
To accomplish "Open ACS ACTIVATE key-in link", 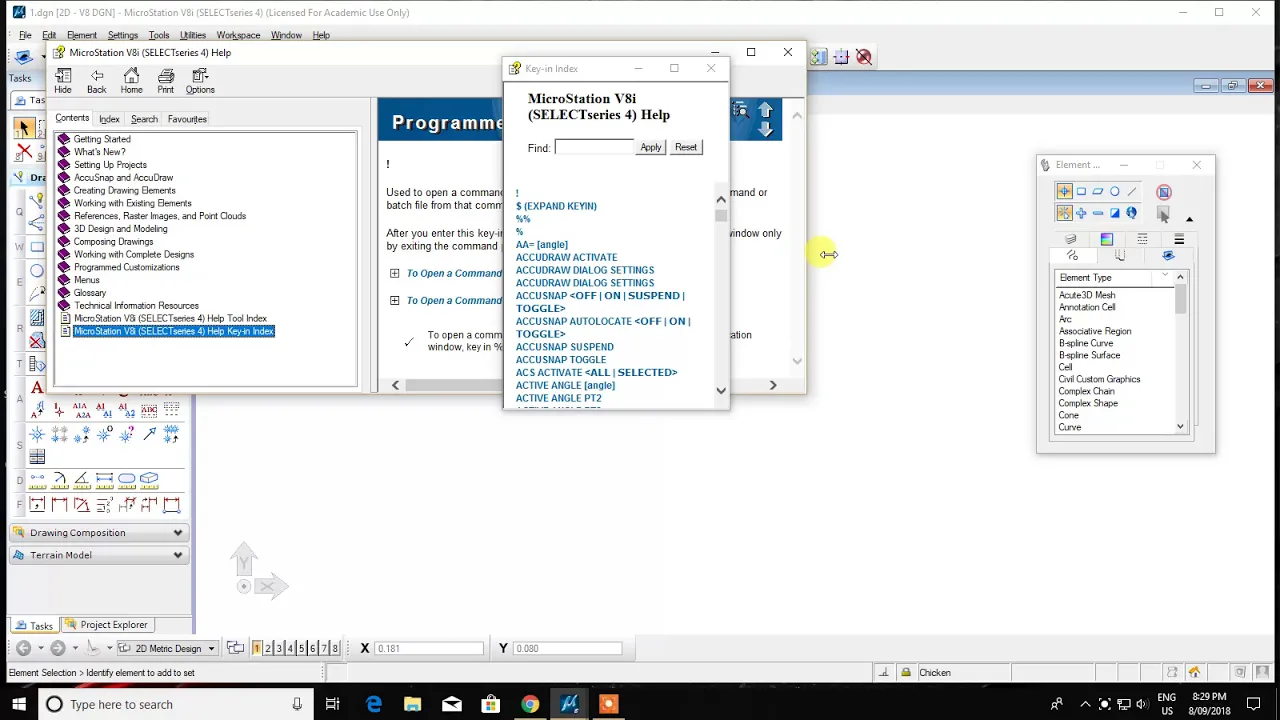I will (597, 372).
